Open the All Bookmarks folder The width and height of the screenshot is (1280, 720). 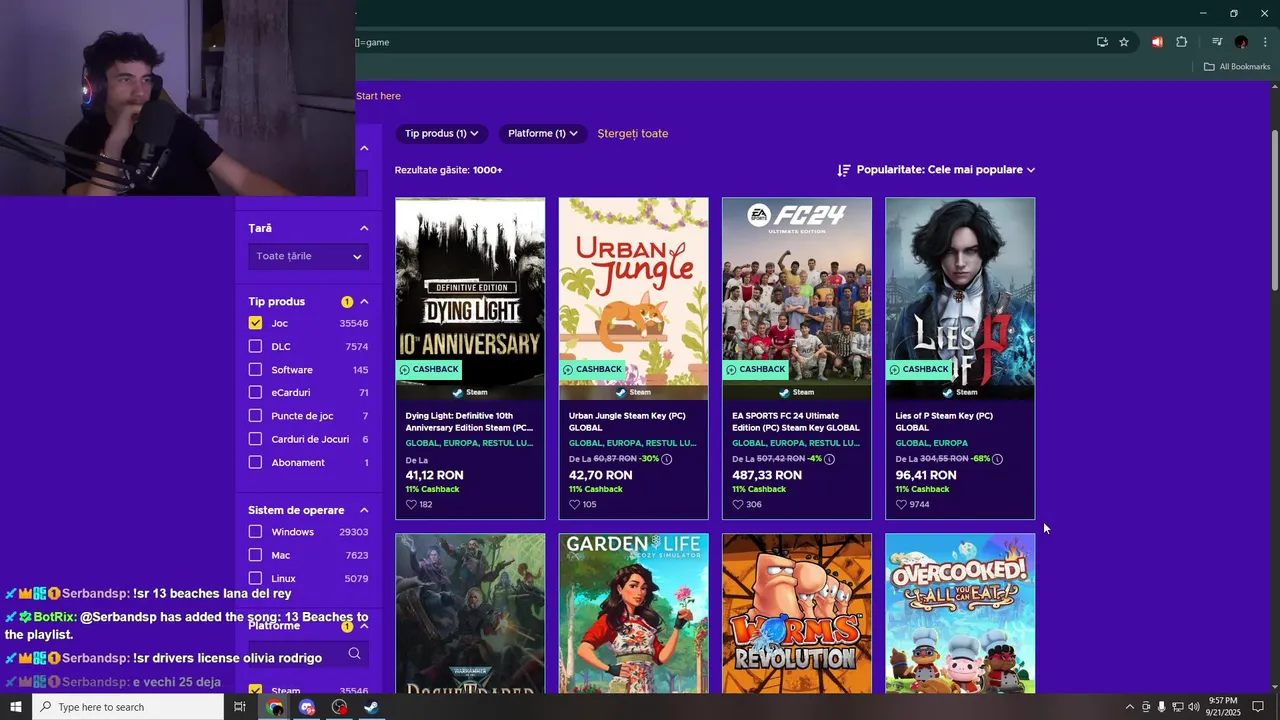[x=1237, y=67]
